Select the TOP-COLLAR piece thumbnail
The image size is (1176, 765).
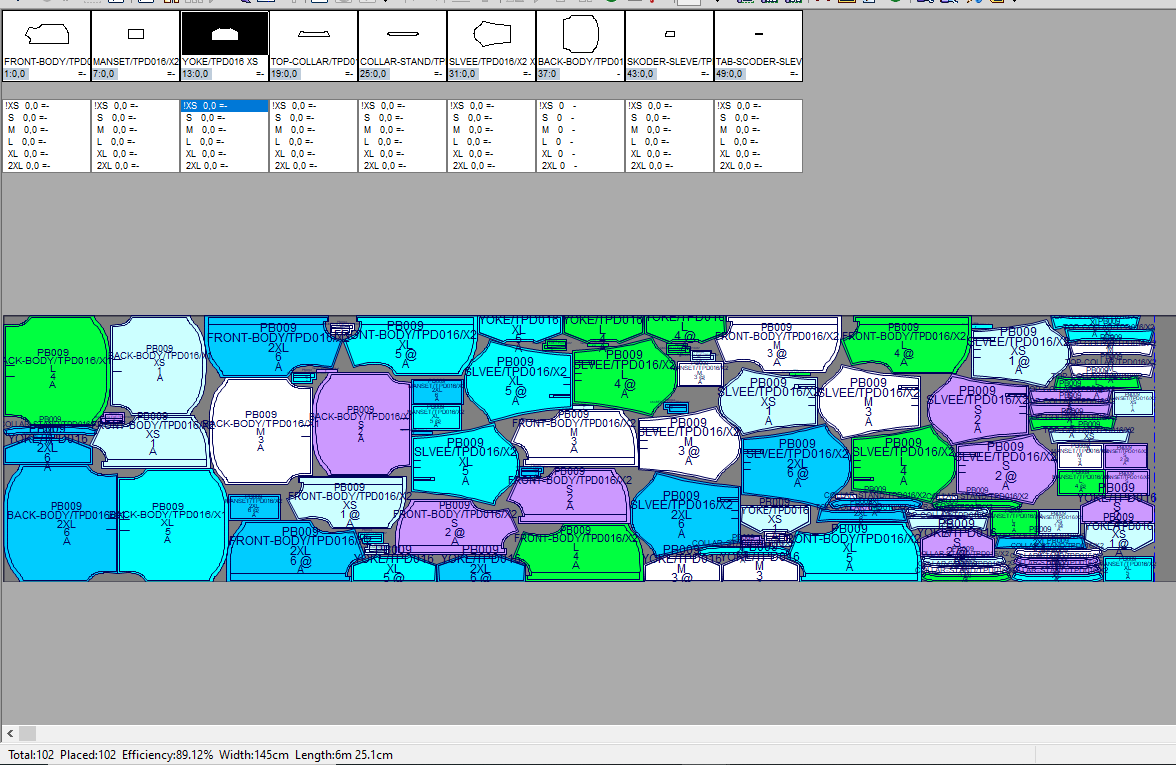(x=313, y=36)
